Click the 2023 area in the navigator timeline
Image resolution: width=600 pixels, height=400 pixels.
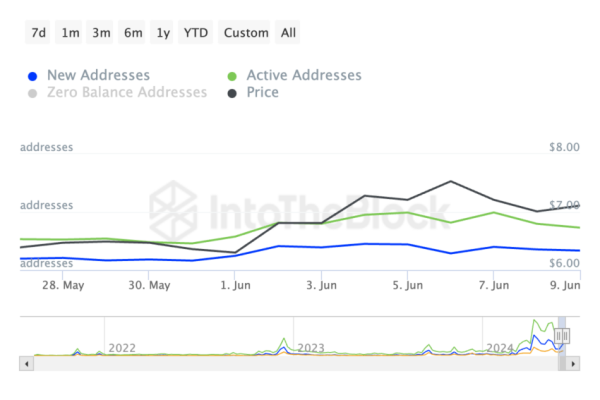tap(311, 347)
